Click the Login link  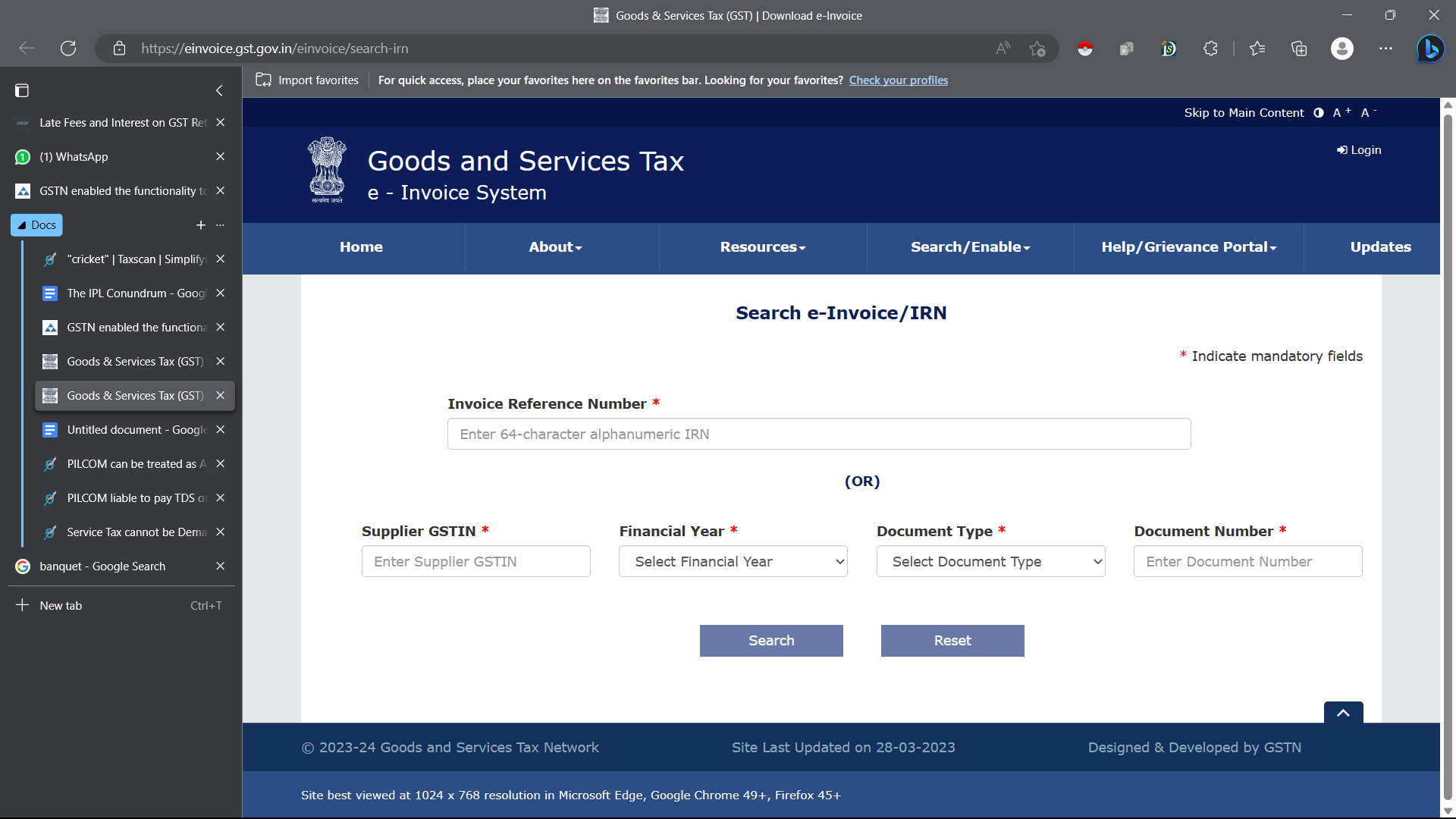tap(1359, 150)
